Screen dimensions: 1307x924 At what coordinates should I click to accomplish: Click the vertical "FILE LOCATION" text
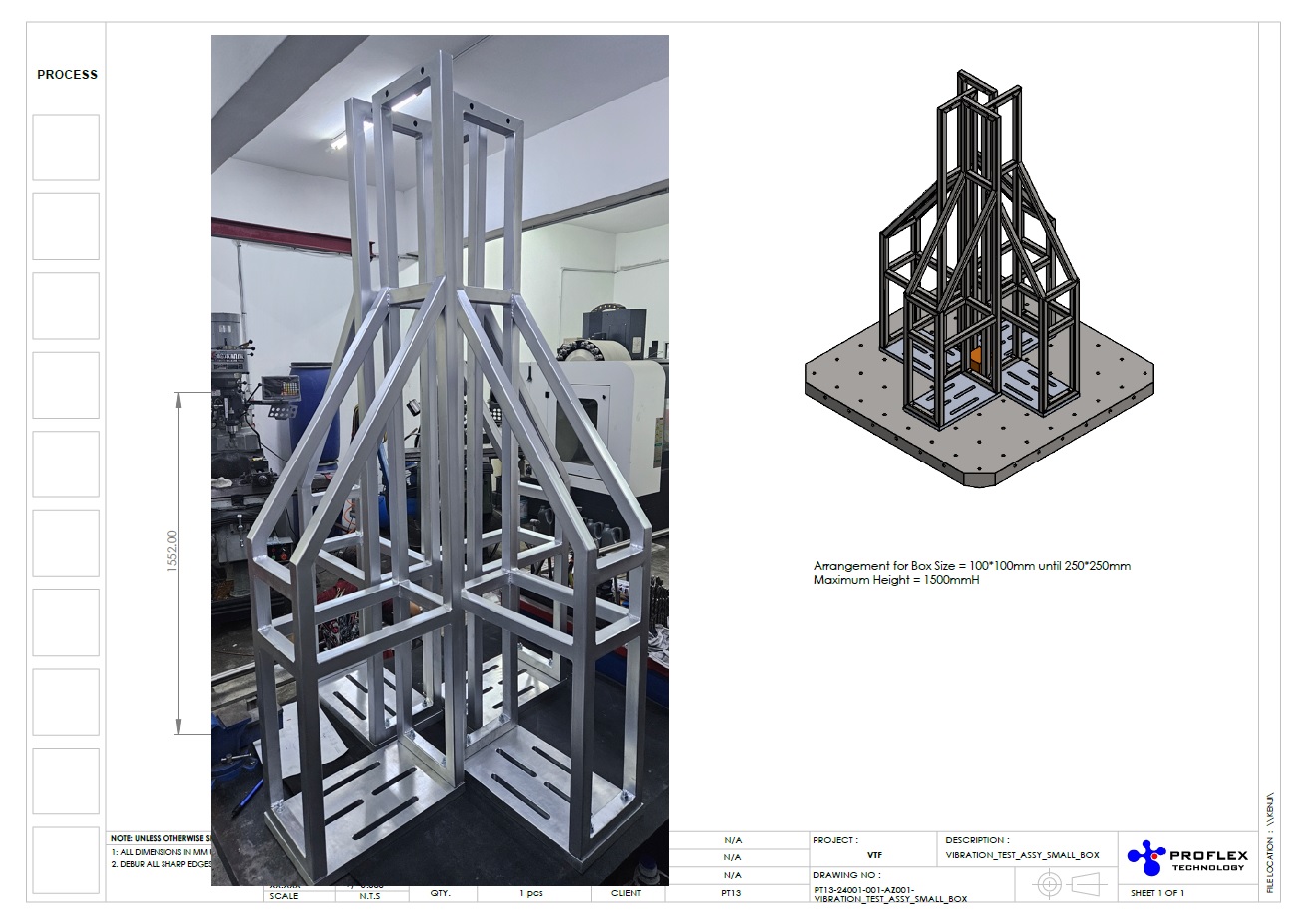tap(1270, 843)
